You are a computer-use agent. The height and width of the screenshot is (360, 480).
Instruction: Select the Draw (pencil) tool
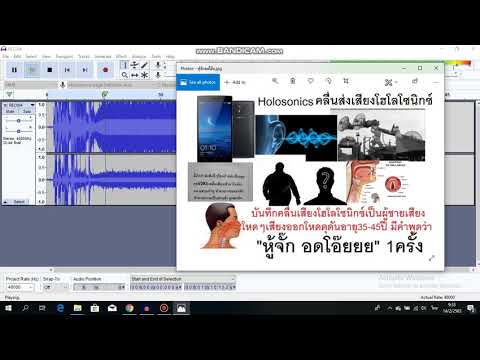point(144,65)
